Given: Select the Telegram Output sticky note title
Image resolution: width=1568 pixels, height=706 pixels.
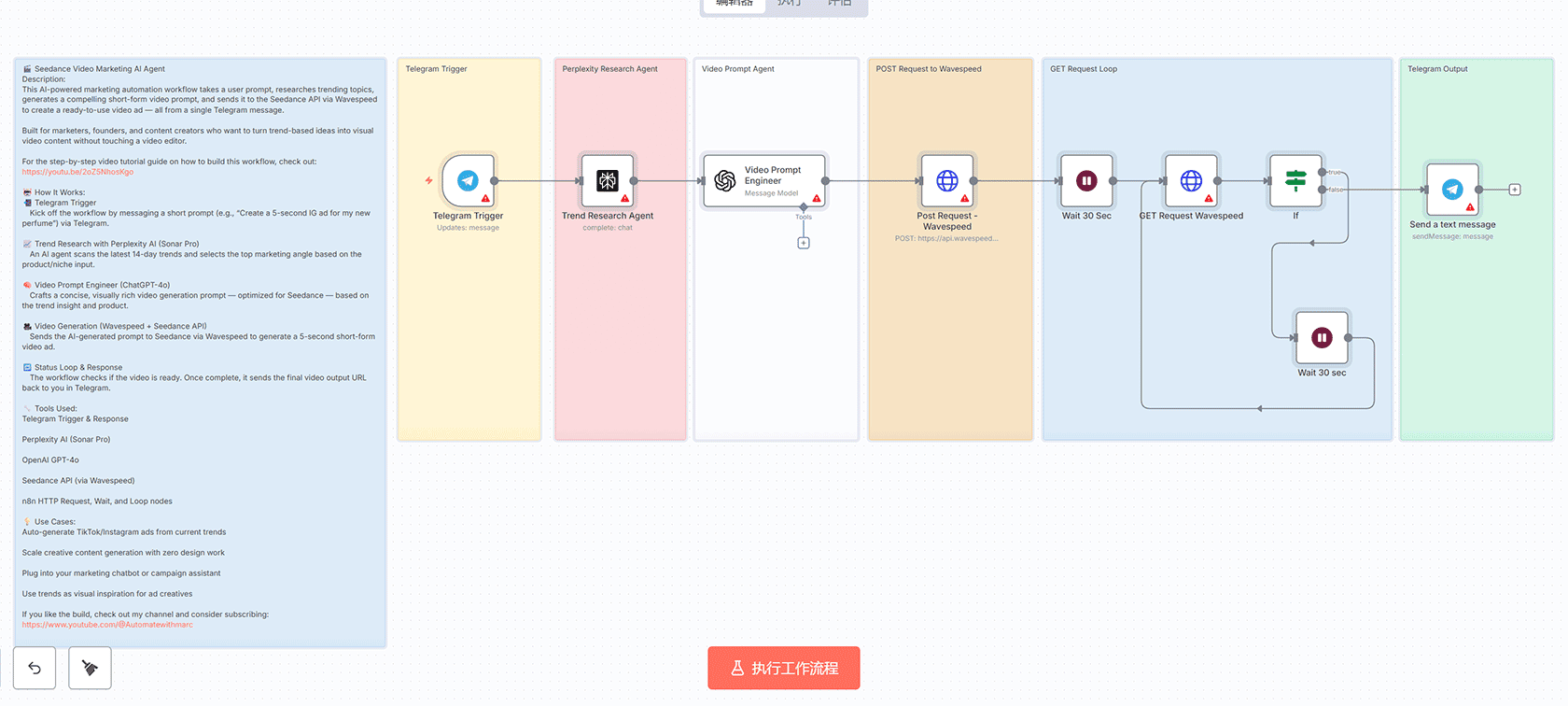Looking at the screenshot, I should tap(1437, 69).
